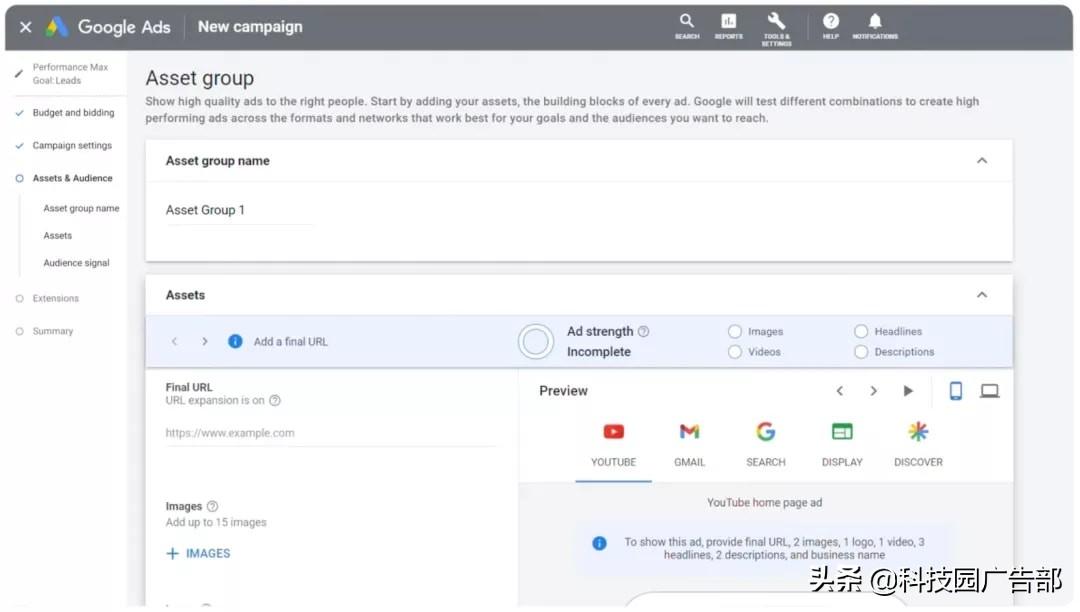Collapse the Assets card
The image size is (1080, 612).
pos(982,295)
